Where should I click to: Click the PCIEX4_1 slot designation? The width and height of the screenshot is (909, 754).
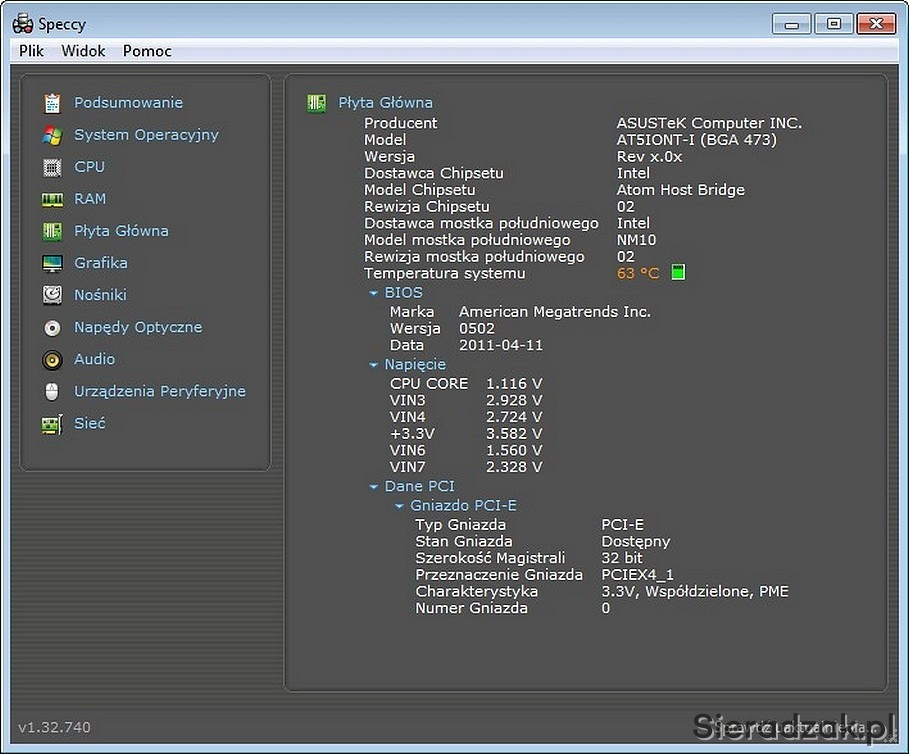[638, 575]
